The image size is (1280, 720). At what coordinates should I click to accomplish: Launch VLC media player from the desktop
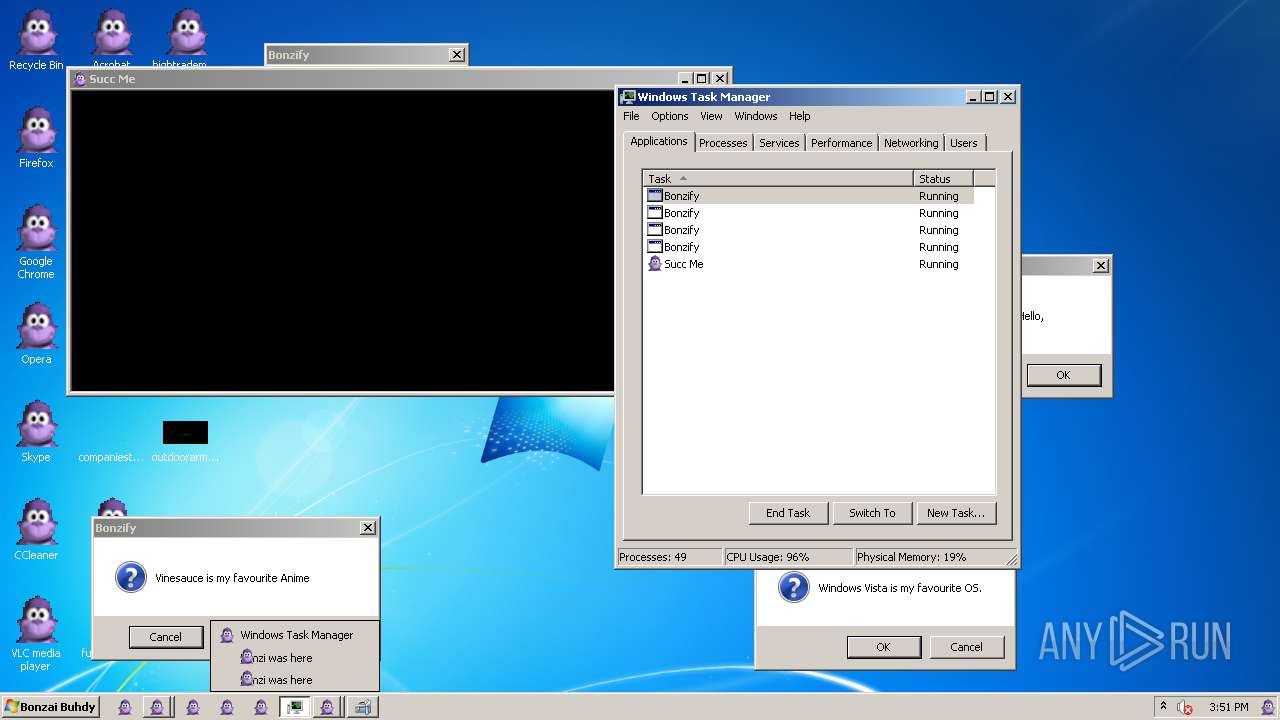coord(36,636)
